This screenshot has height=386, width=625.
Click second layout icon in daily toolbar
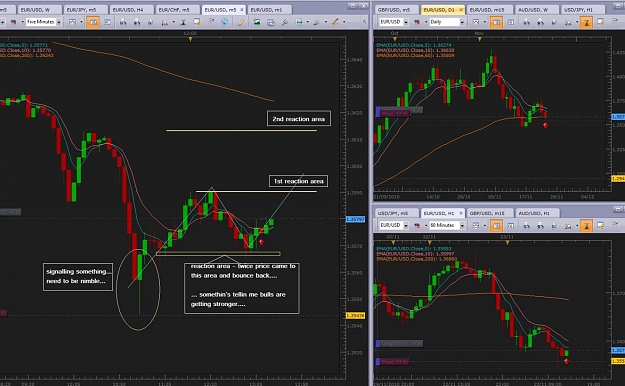[511, 22]
